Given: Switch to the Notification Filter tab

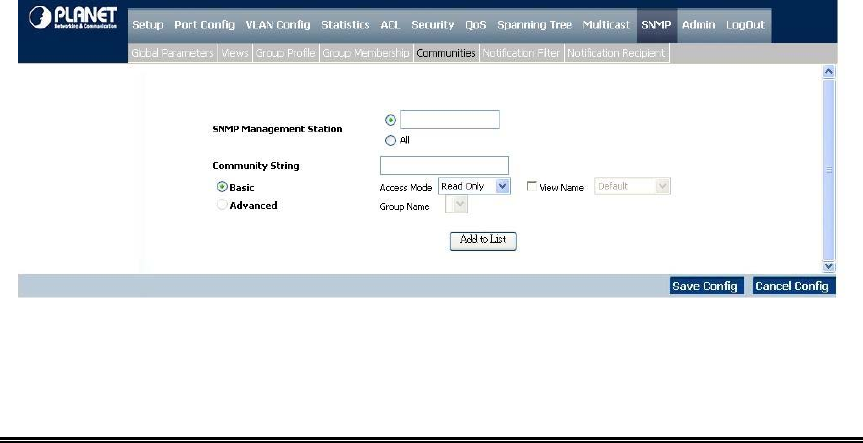Looking at the screenshot, I should point(520,53).
